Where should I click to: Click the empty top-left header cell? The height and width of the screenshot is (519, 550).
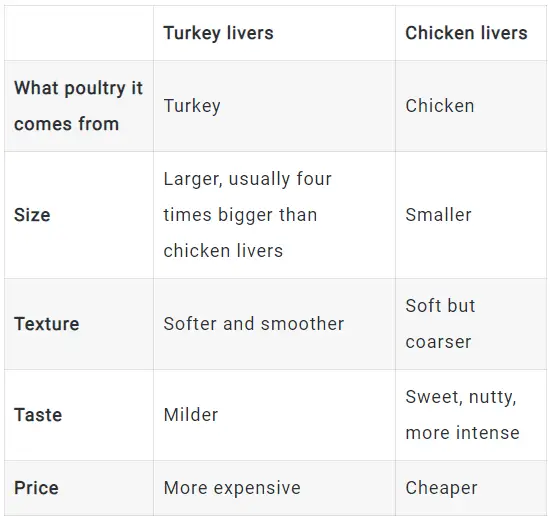click(79, 33)
